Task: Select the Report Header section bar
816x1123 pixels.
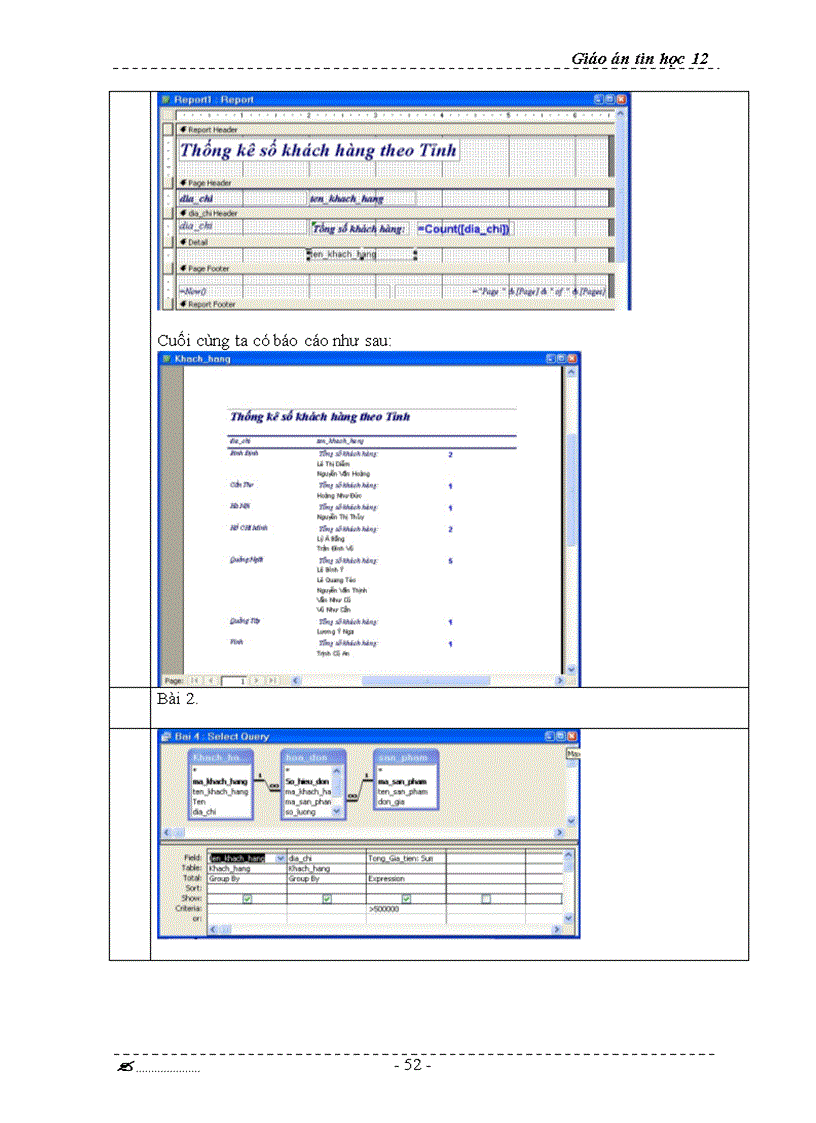Action: (x=390, y=130)
